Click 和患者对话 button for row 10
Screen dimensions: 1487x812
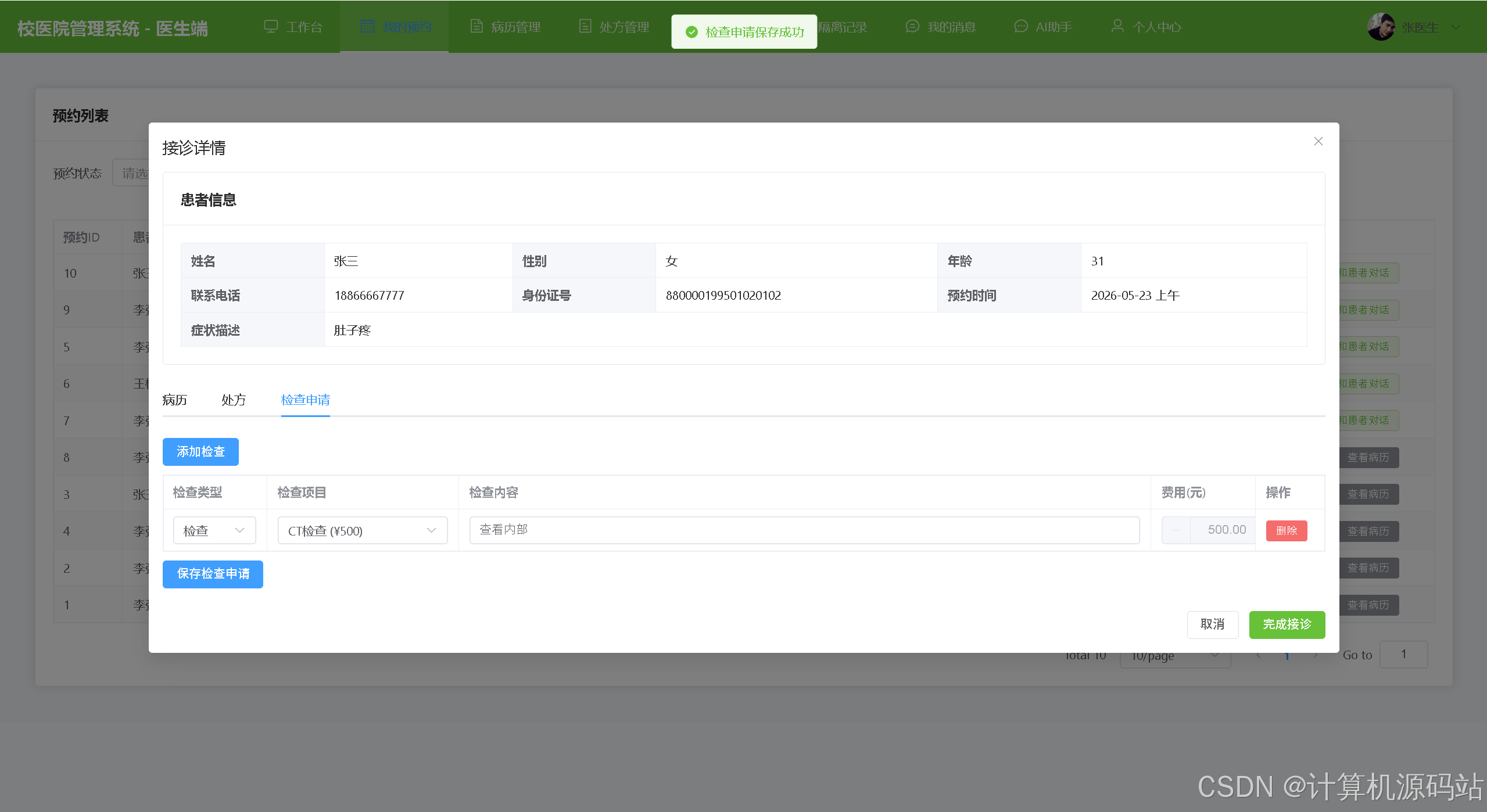click(x=1368, y=273)
